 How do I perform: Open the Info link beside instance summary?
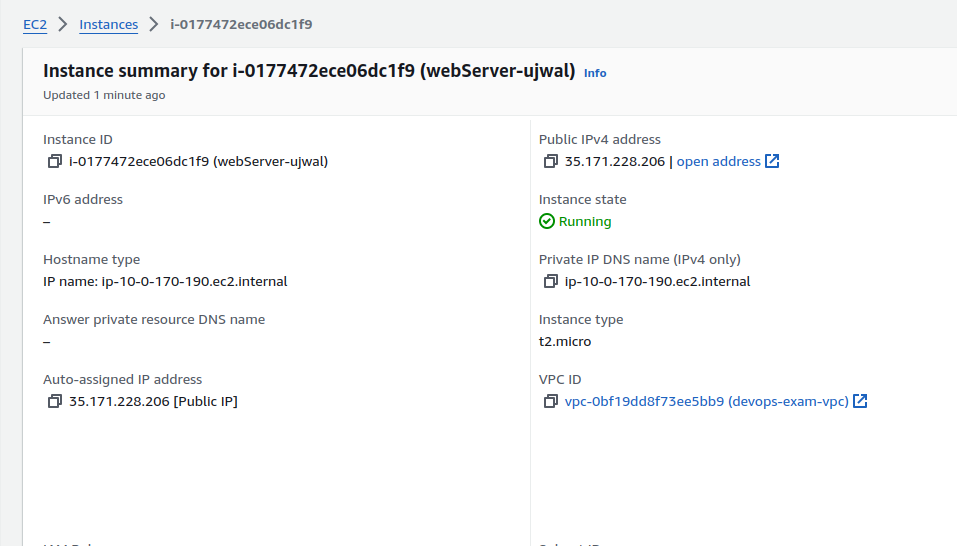tap(595, 73)
